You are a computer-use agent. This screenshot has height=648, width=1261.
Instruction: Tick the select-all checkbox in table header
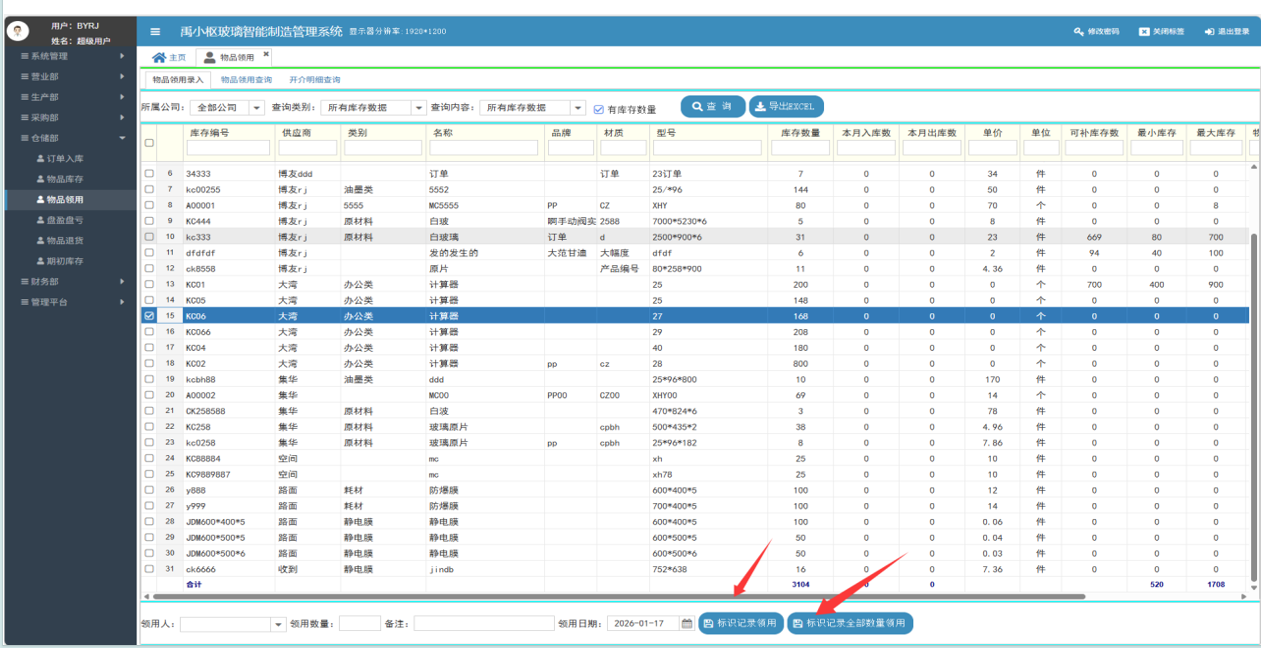[149, 142]
